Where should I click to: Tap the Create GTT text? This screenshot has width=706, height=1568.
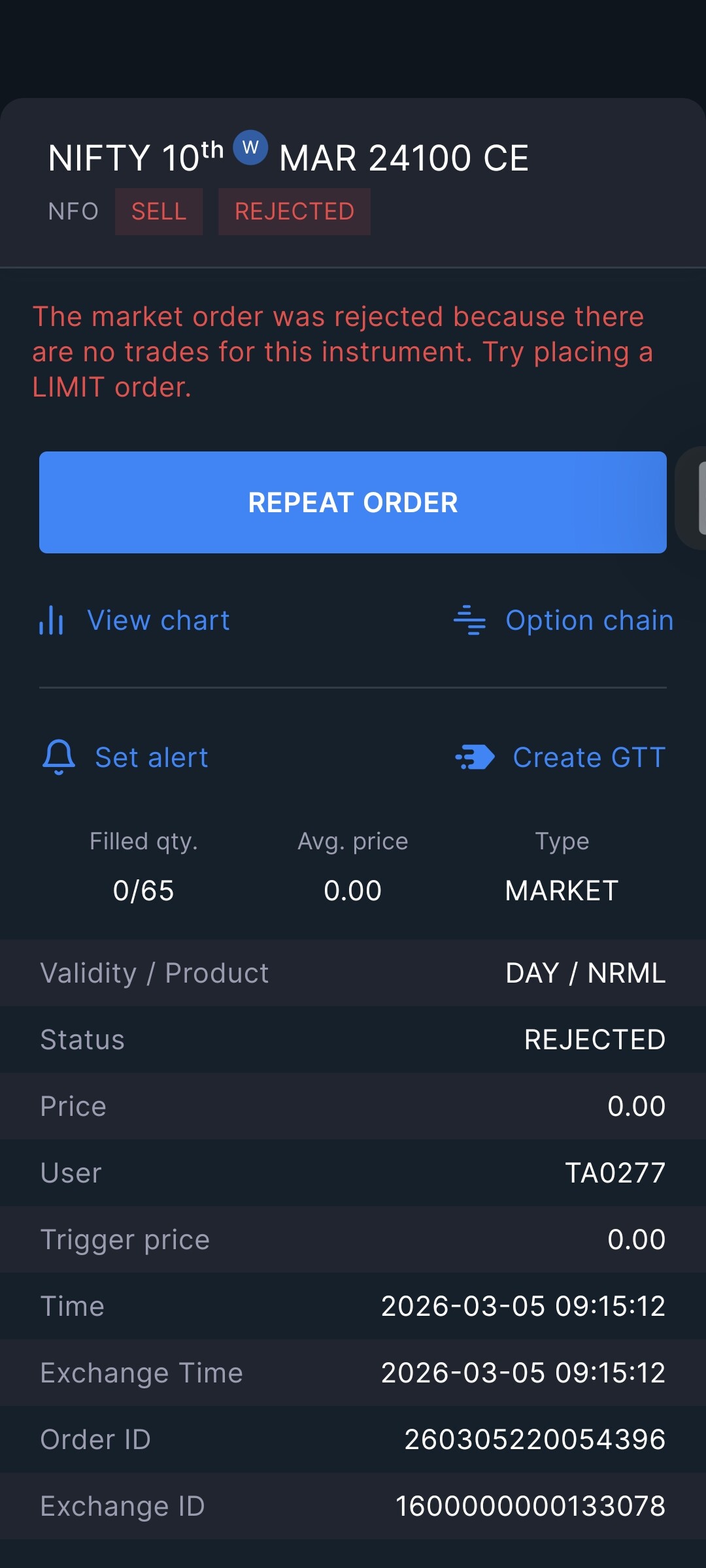pyautogui.click(x=589, y=757)
